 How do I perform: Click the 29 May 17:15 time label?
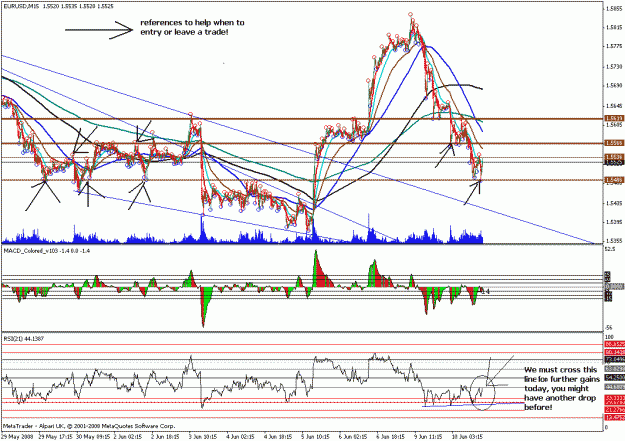point(55,437)
